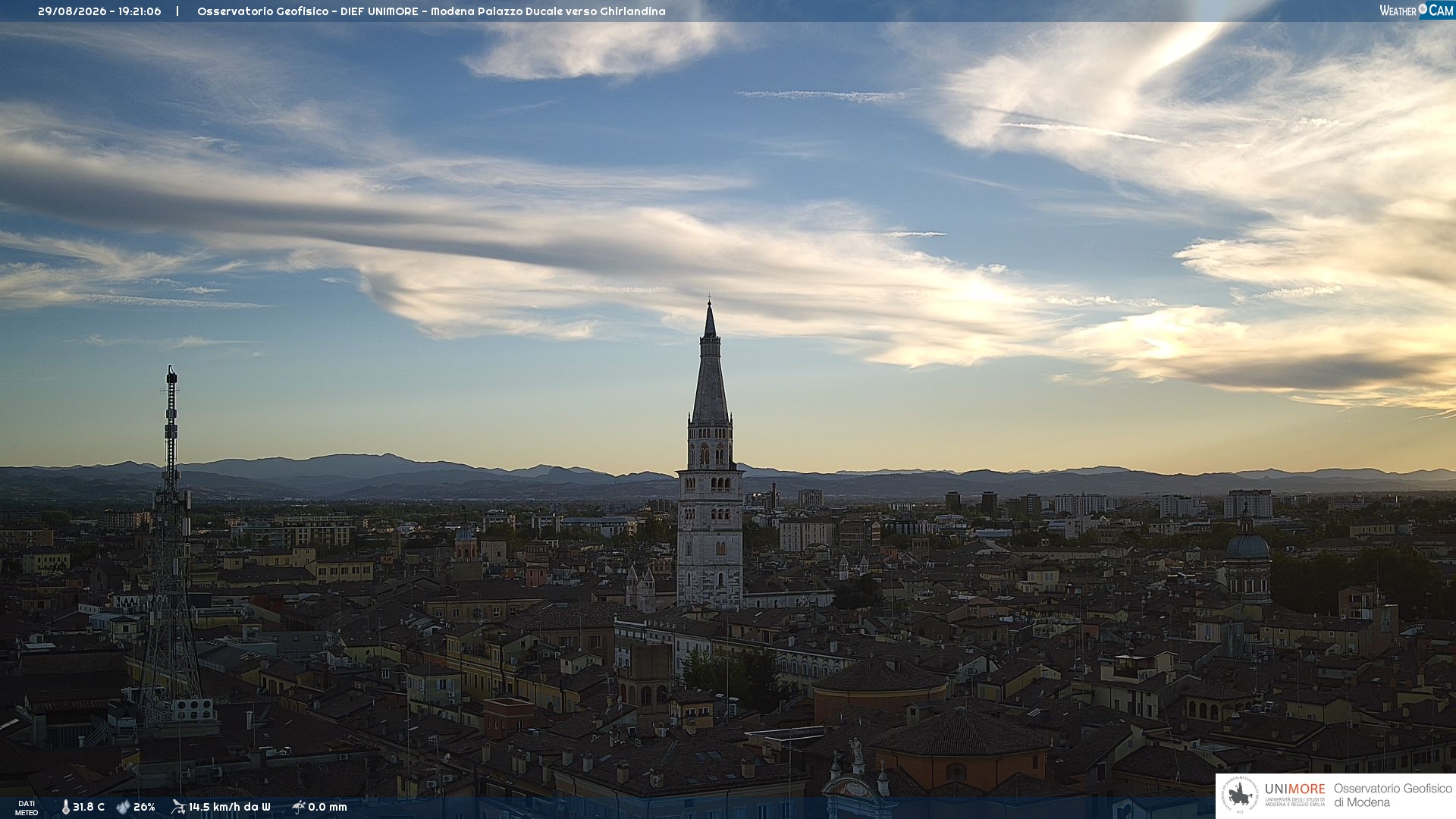Viewport: 1456px width, 819px height.
Task: Click the WeatherCAM logo
Action: (x=1417, y=11)
